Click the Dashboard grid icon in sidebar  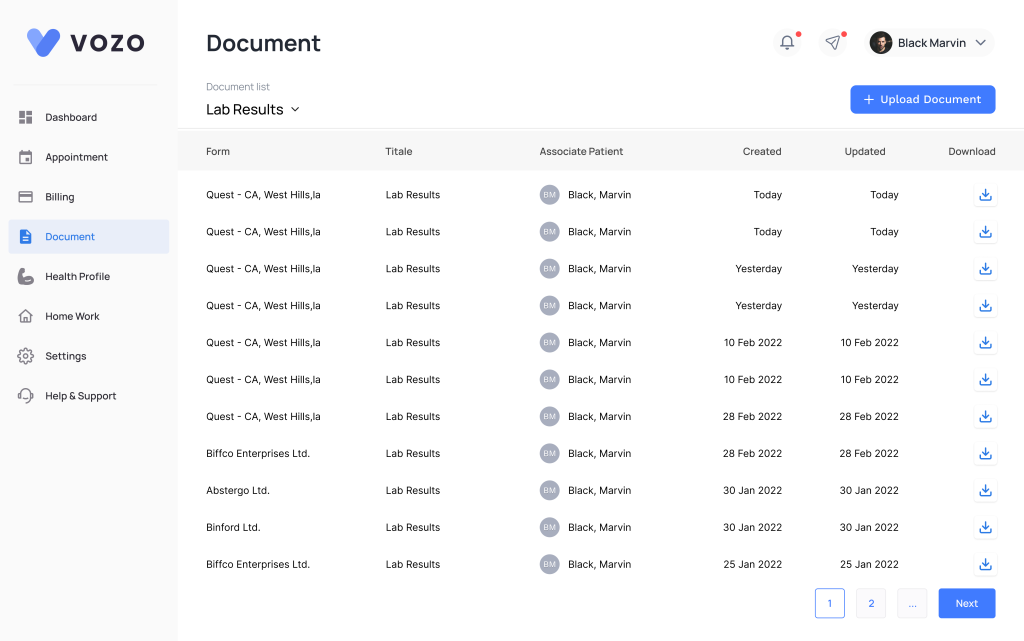26,118
